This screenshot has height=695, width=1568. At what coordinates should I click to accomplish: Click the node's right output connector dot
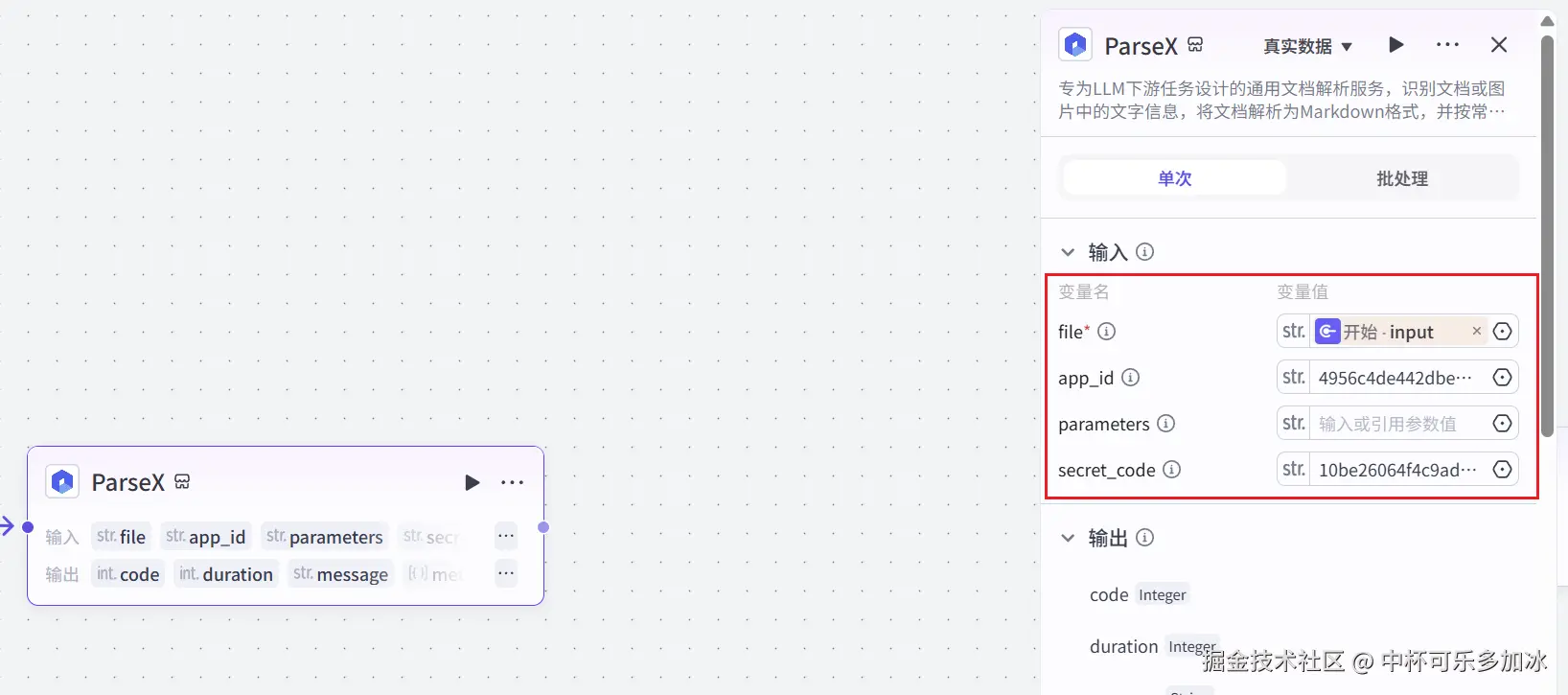pyautogui.click(x=543, y=527)
